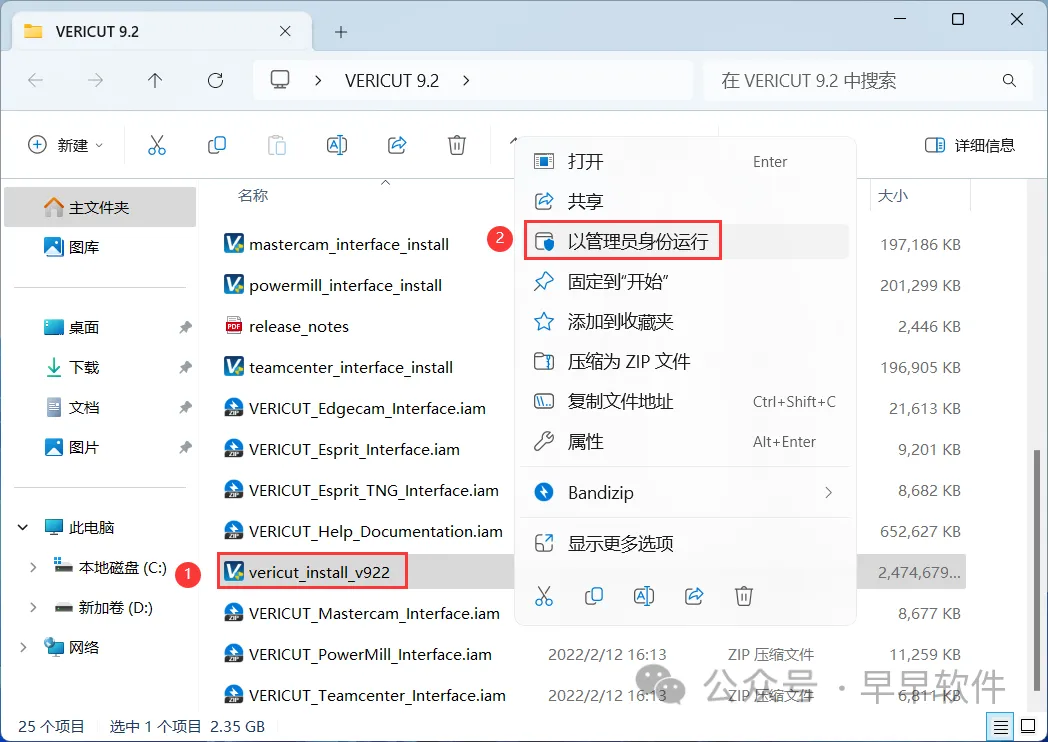1048x742 pixels.
Task: Click Cut icon at context menu bottom
Action: click(543, 596)
